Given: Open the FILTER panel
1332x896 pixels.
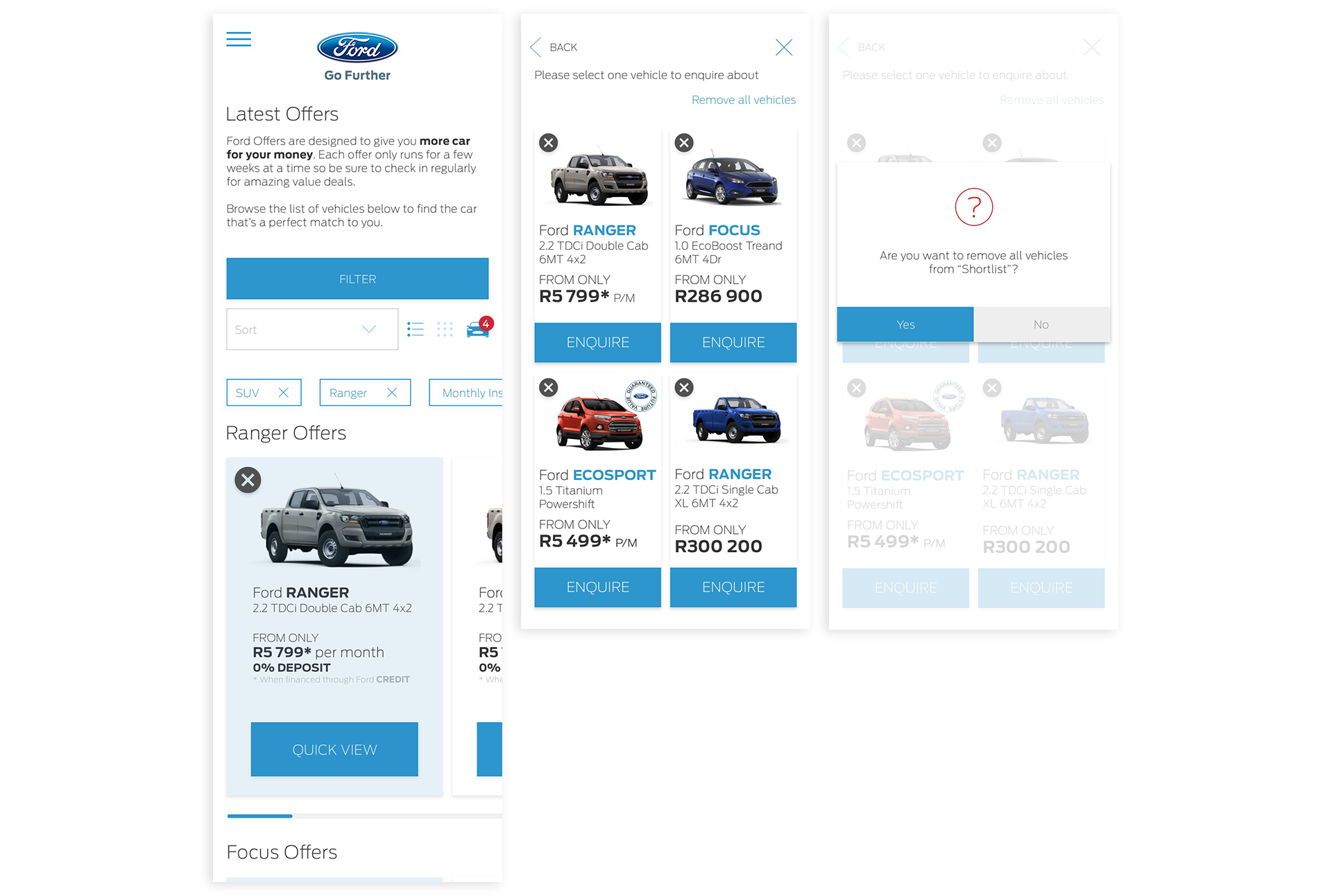Looking at the screenshot, I should point(357,279).
